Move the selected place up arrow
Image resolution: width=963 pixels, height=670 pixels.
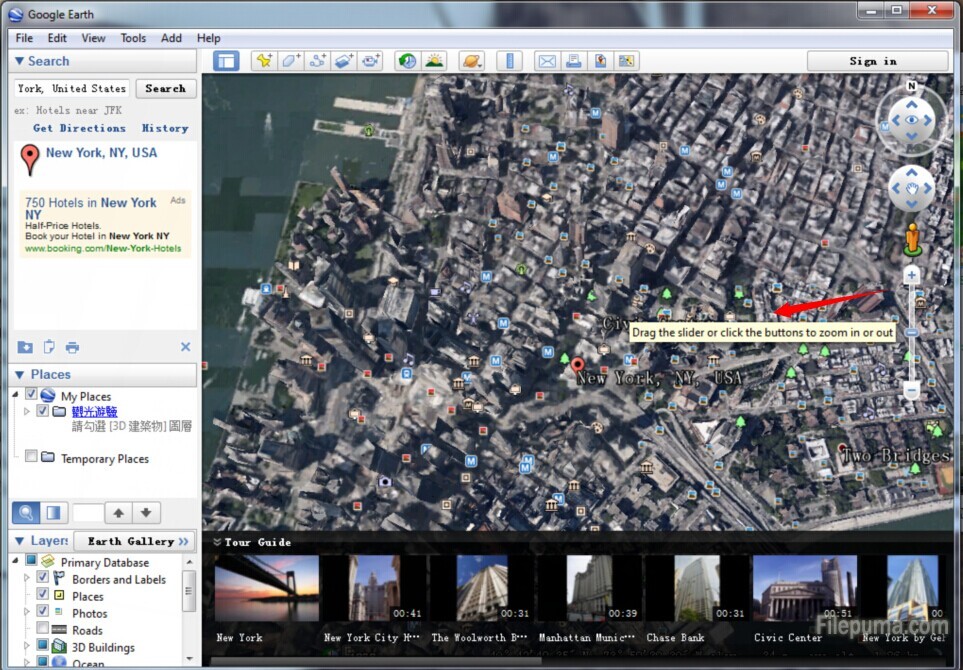(x=119, y=513)
